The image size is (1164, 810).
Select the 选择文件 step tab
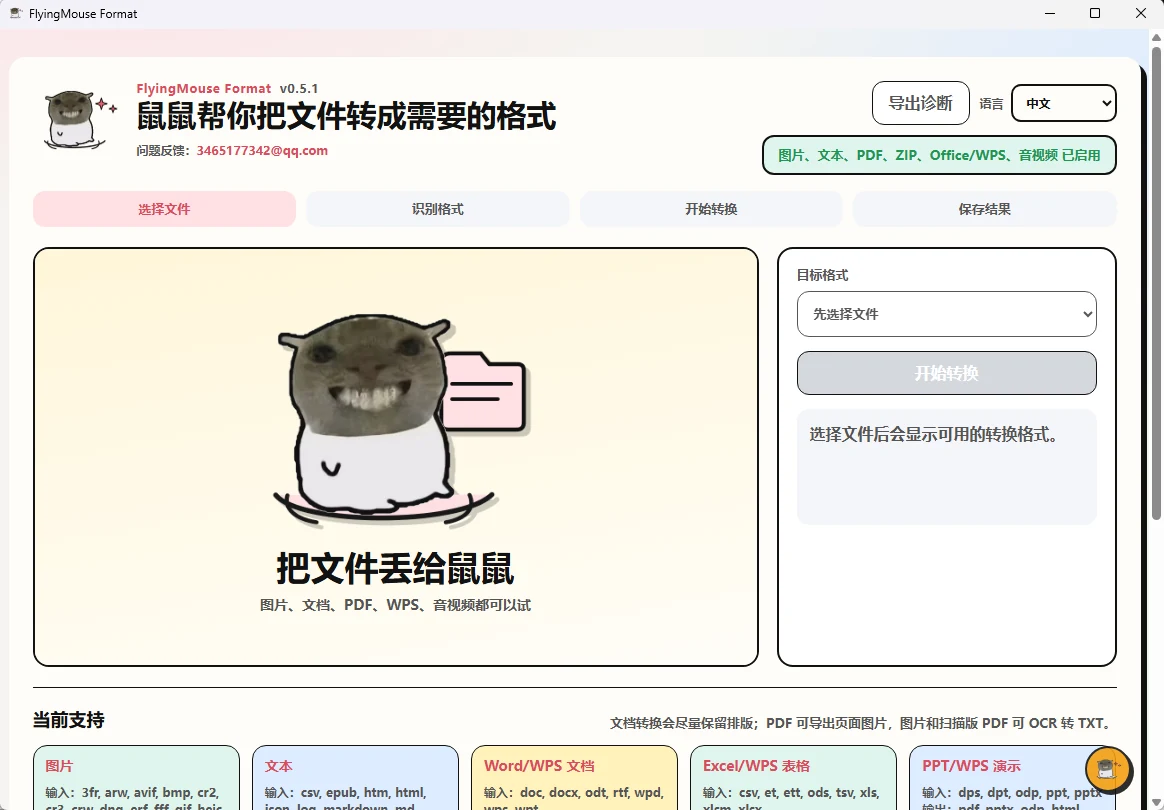[164, 209]
